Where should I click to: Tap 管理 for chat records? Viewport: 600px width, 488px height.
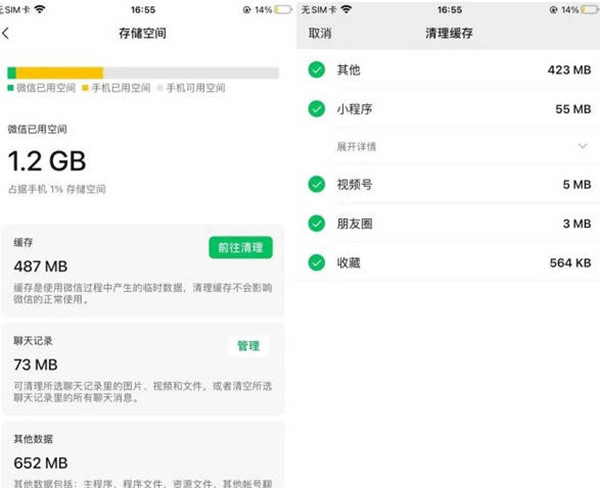tap(248, 346)
